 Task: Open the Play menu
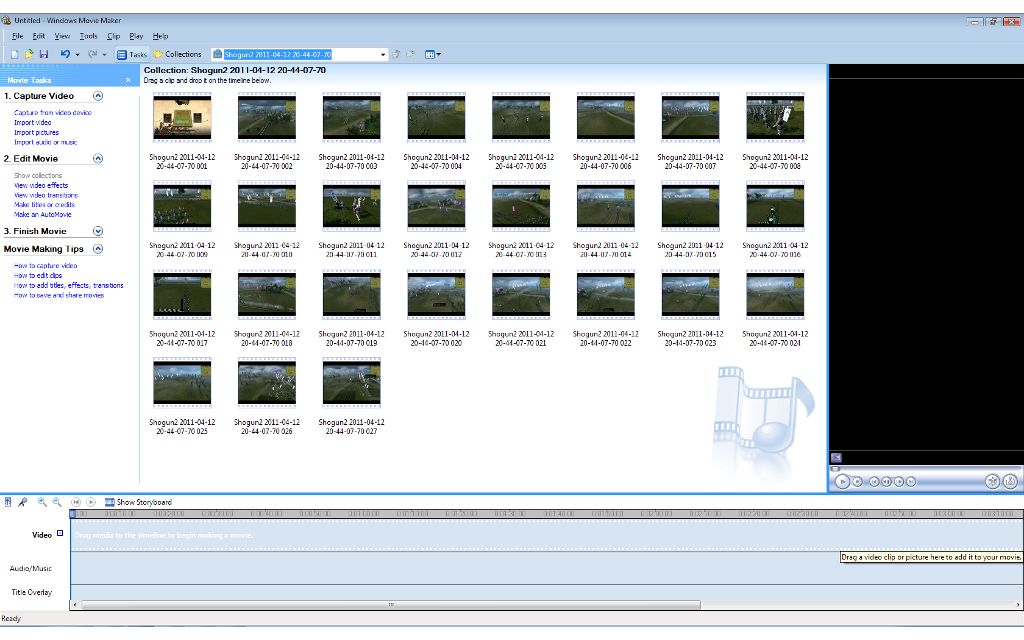pyautogui.click(x=136, y=37)
